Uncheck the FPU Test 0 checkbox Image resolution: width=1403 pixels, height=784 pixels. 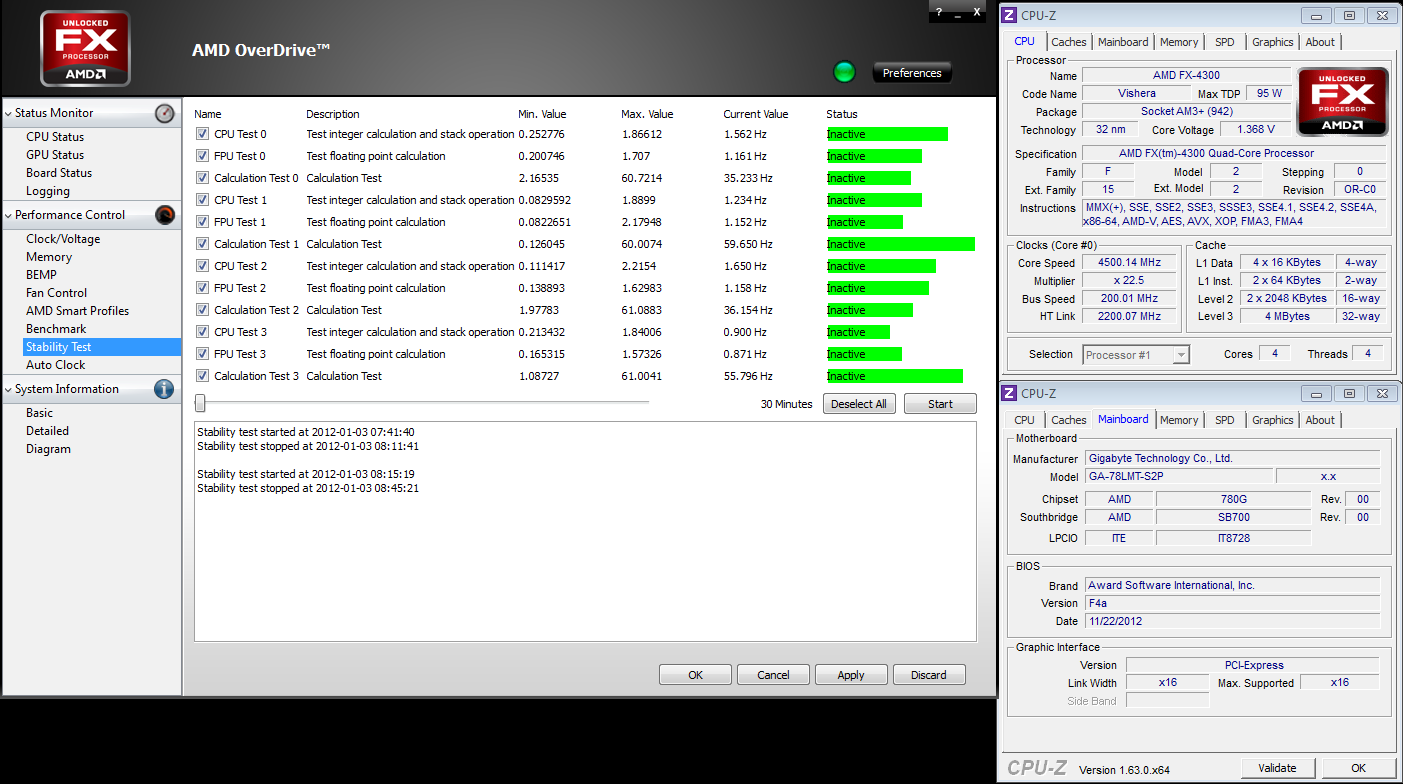[x=203, y=156]
